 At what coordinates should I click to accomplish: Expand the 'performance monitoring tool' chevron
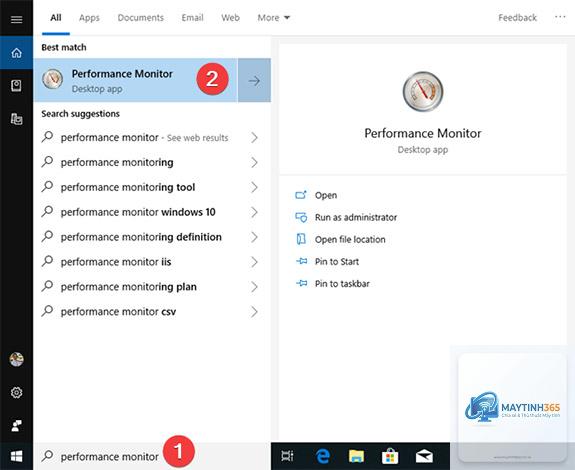254,187
